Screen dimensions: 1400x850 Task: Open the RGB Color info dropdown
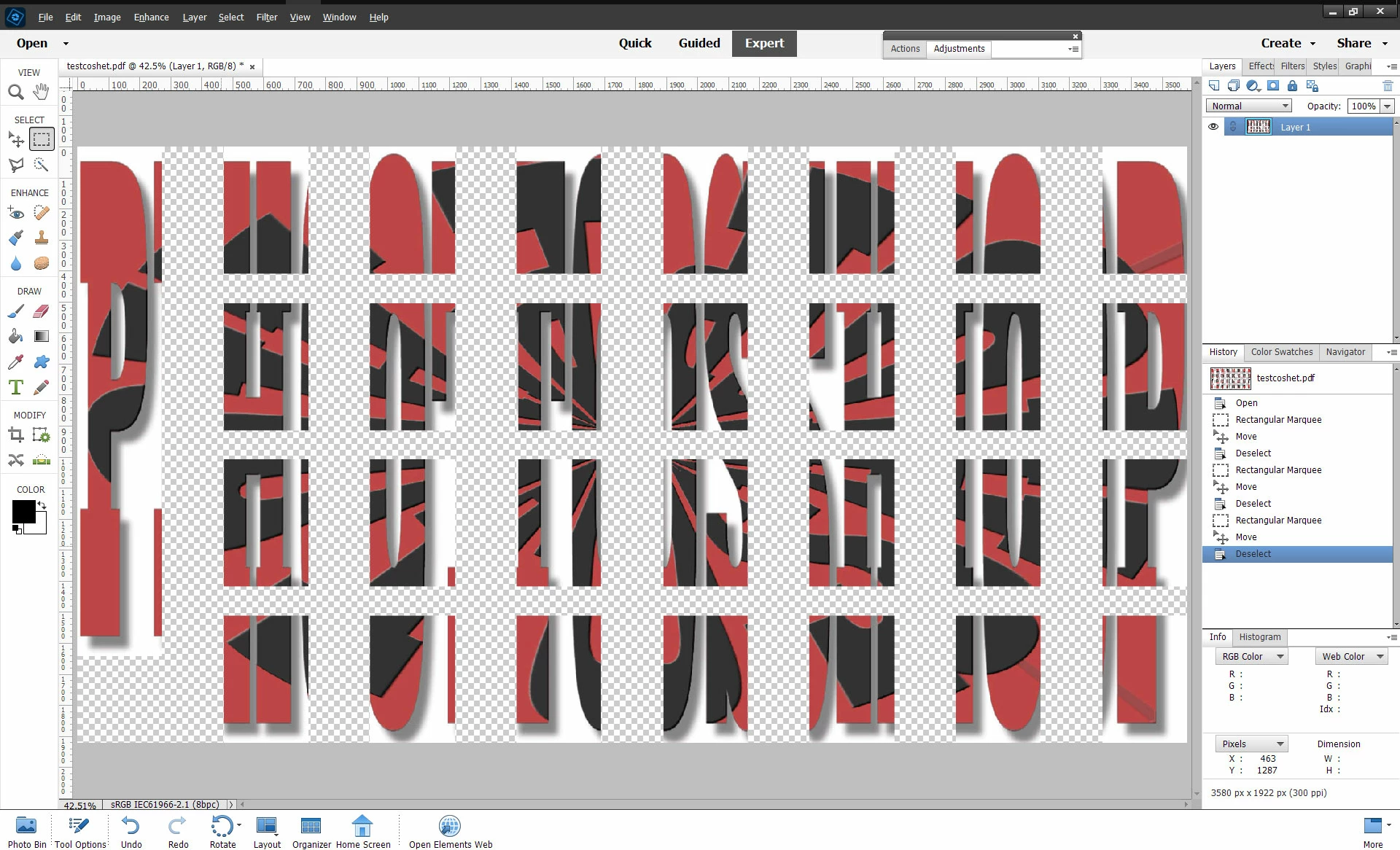coord(1251,657)
